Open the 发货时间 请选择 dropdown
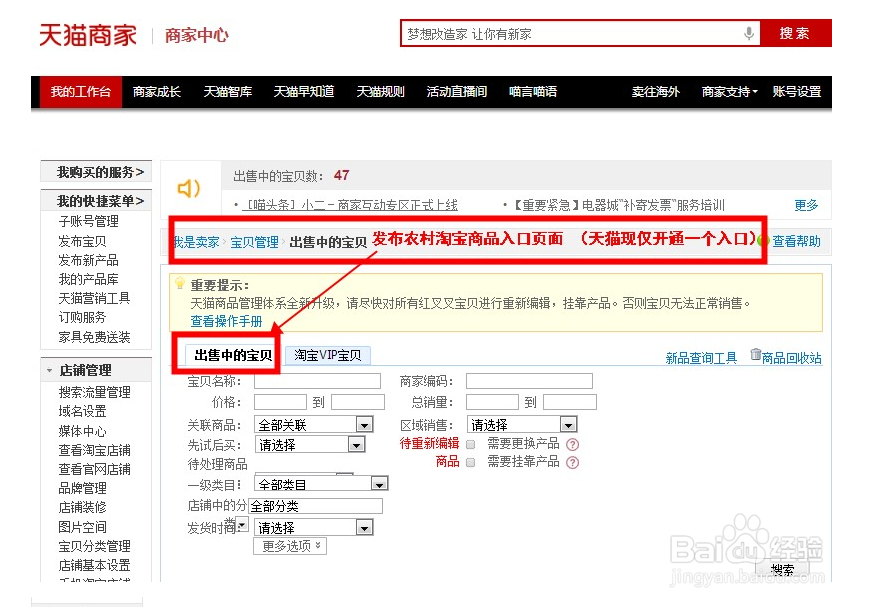Screen dimensions: 874x607 click(314, 527)
